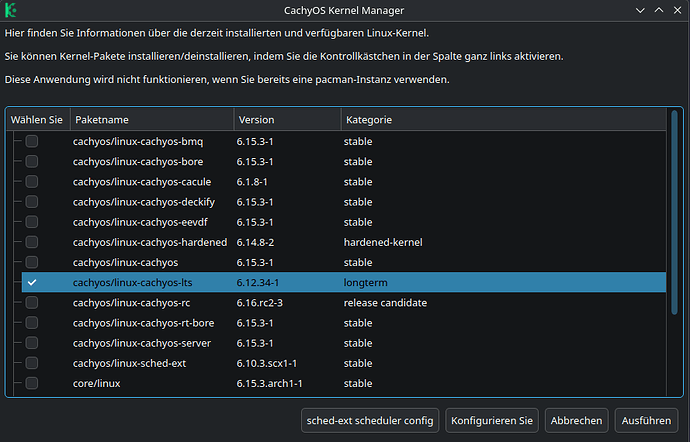Screen dimensions: 690x442
Task: Check the cachyos/linux-cachyos stable kernel box
Action: 32,262
